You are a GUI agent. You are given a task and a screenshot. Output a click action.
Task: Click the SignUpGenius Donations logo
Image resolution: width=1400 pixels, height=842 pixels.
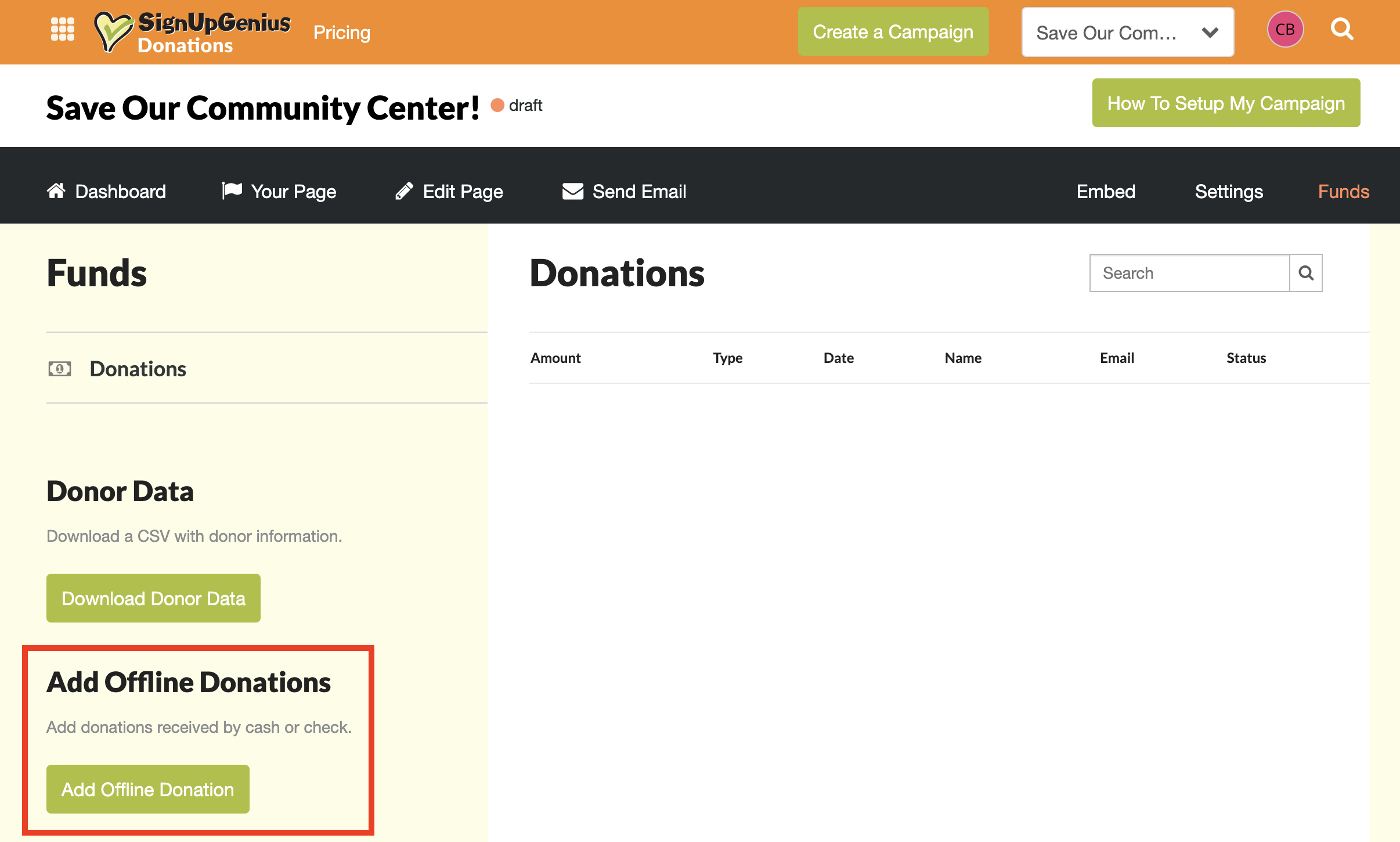[x=193, y=33]
